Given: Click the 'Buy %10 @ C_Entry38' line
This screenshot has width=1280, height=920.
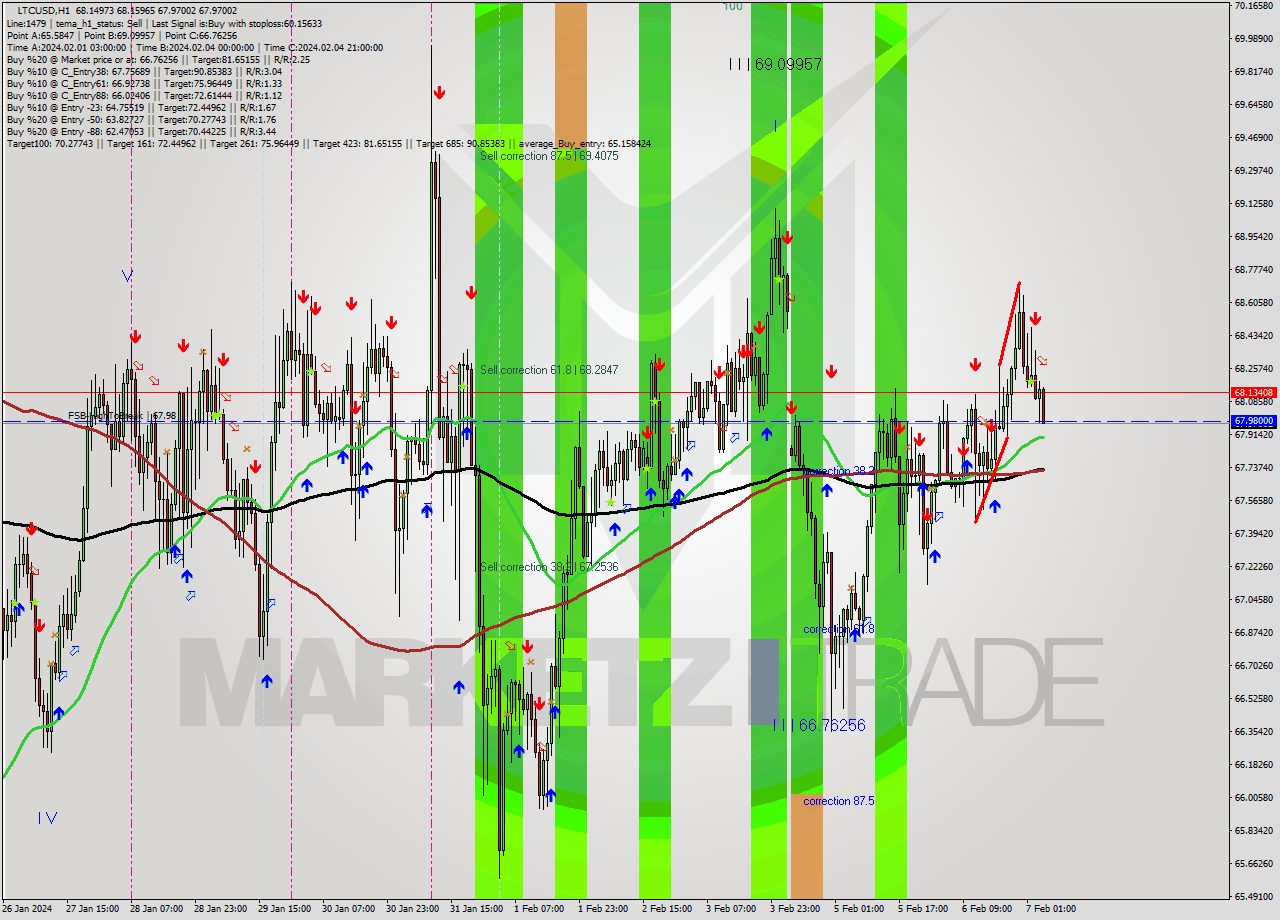Looking at the screenshot, I should pos(143,72).
